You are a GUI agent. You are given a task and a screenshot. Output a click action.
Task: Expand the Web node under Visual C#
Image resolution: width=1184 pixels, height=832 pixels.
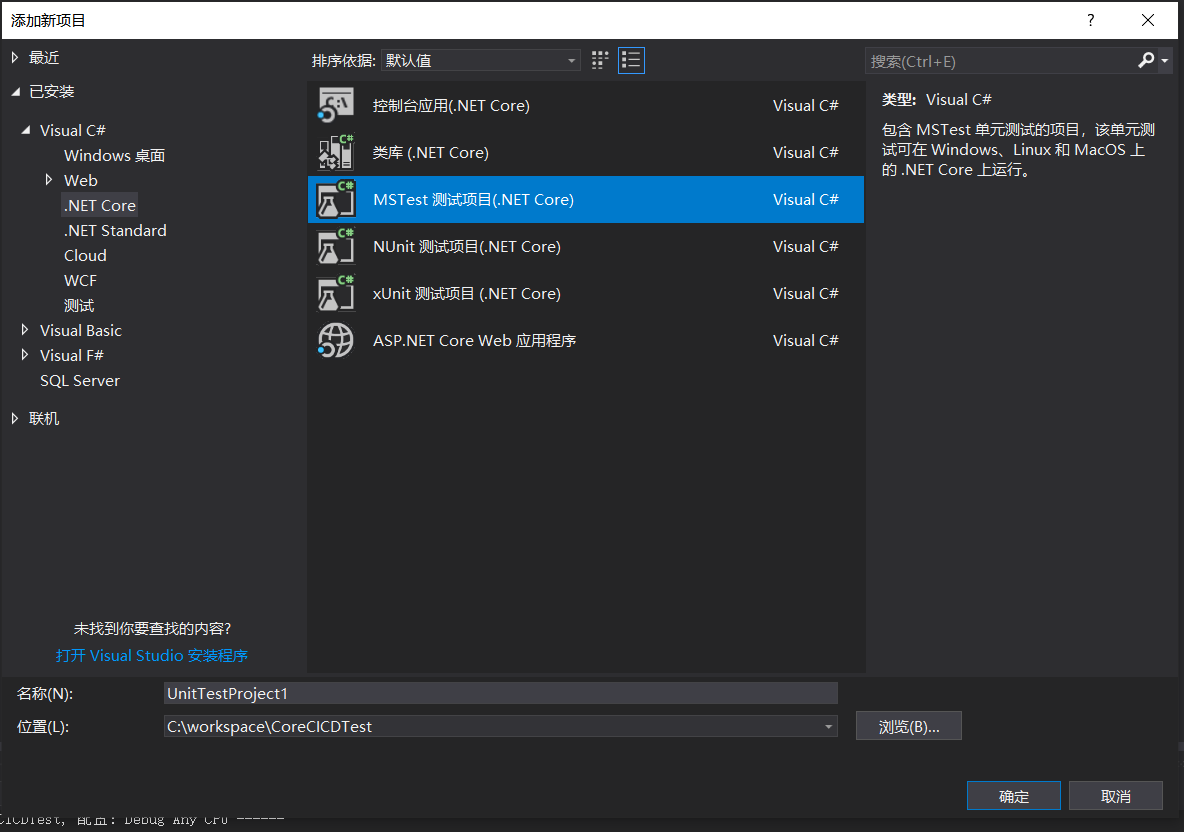click(48, 180)
